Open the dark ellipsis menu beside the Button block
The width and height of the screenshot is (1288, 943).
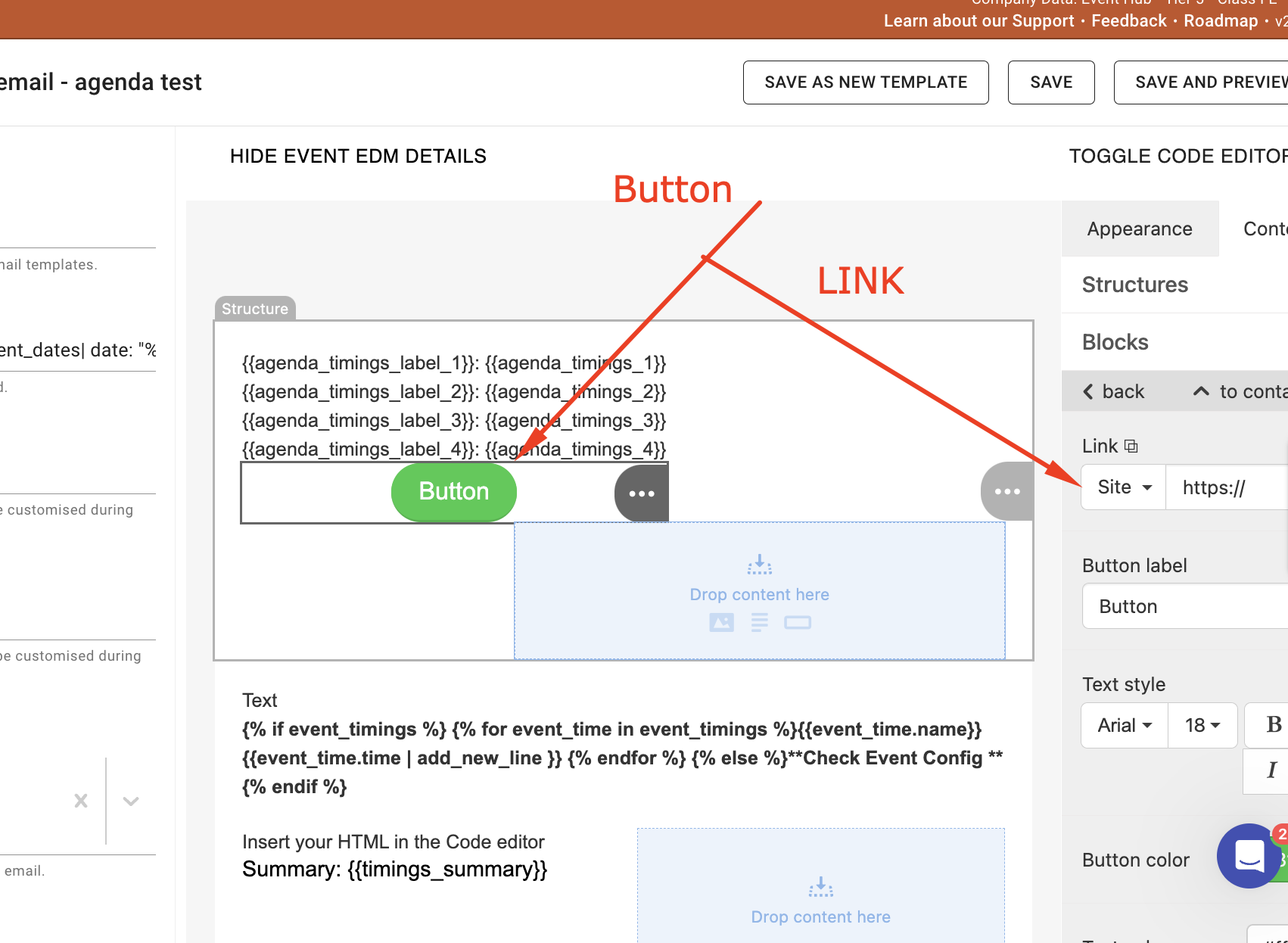tap(642, 493)
